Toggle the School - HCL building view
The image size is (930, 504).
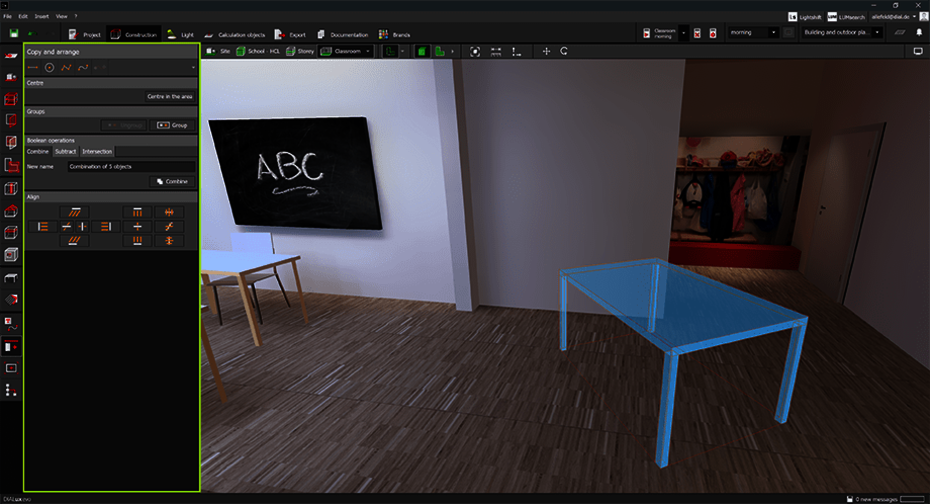coord(258,51)
